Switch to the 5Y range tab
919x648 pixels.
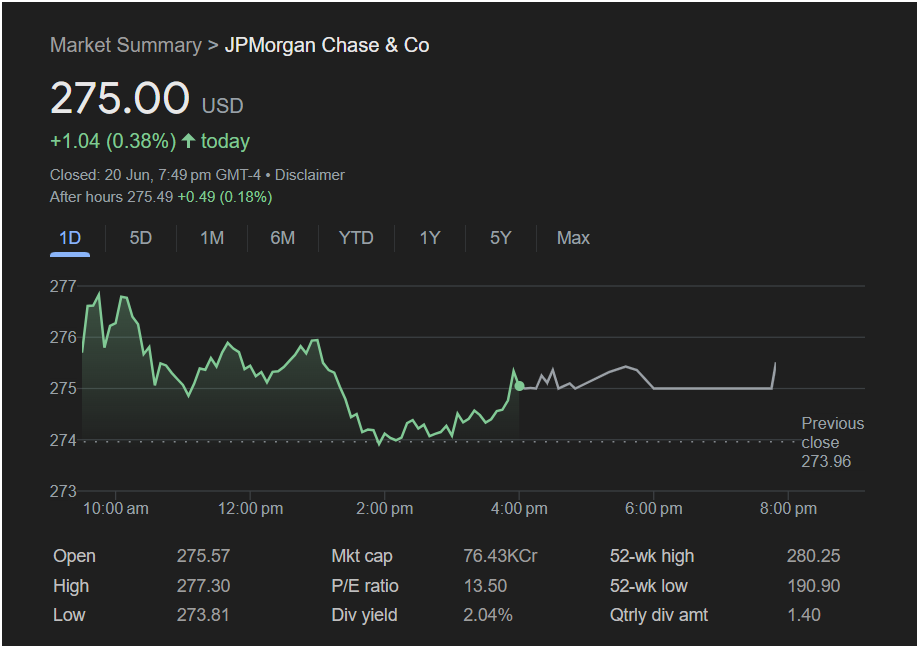point(501,238)
